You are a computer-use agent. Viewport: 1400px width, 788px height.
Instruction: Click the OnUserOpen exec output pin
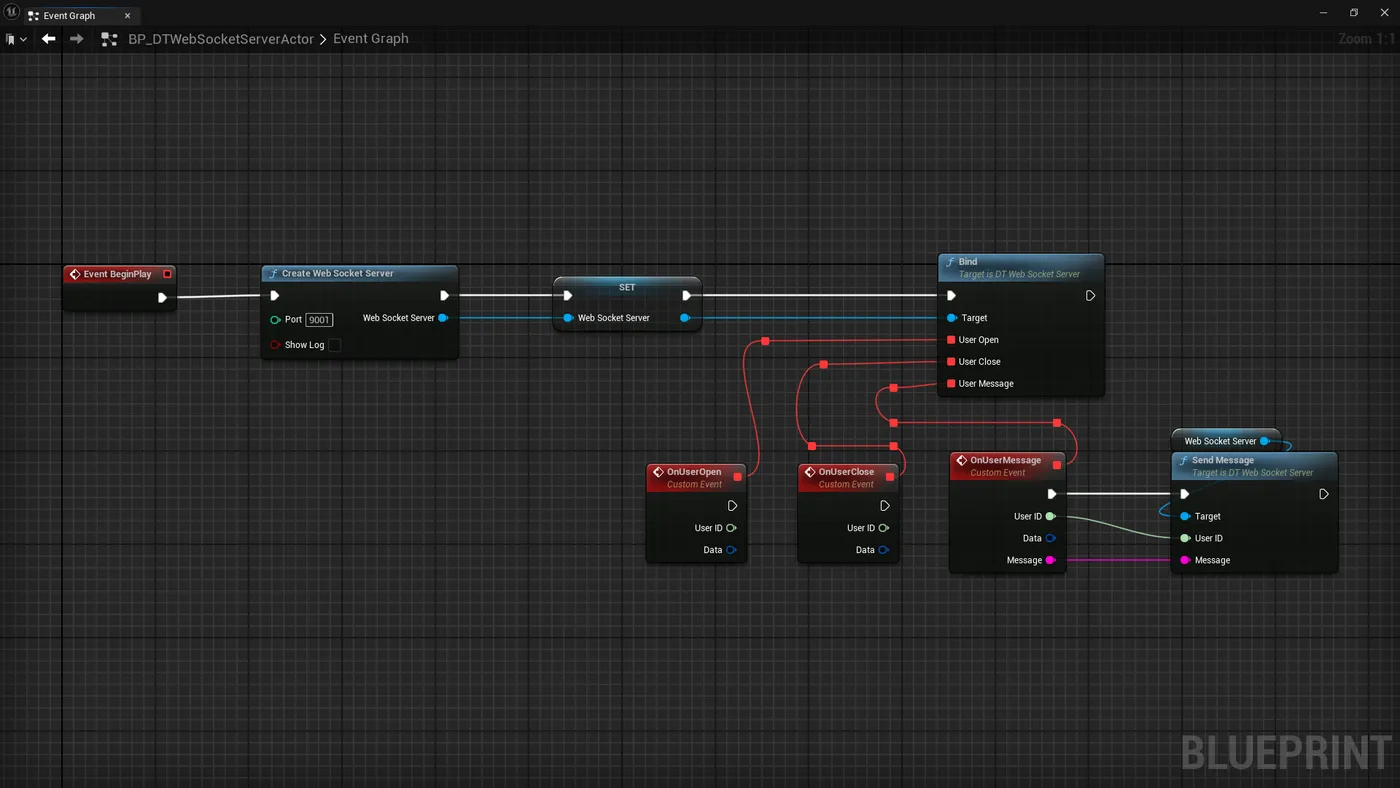point(732,506)
